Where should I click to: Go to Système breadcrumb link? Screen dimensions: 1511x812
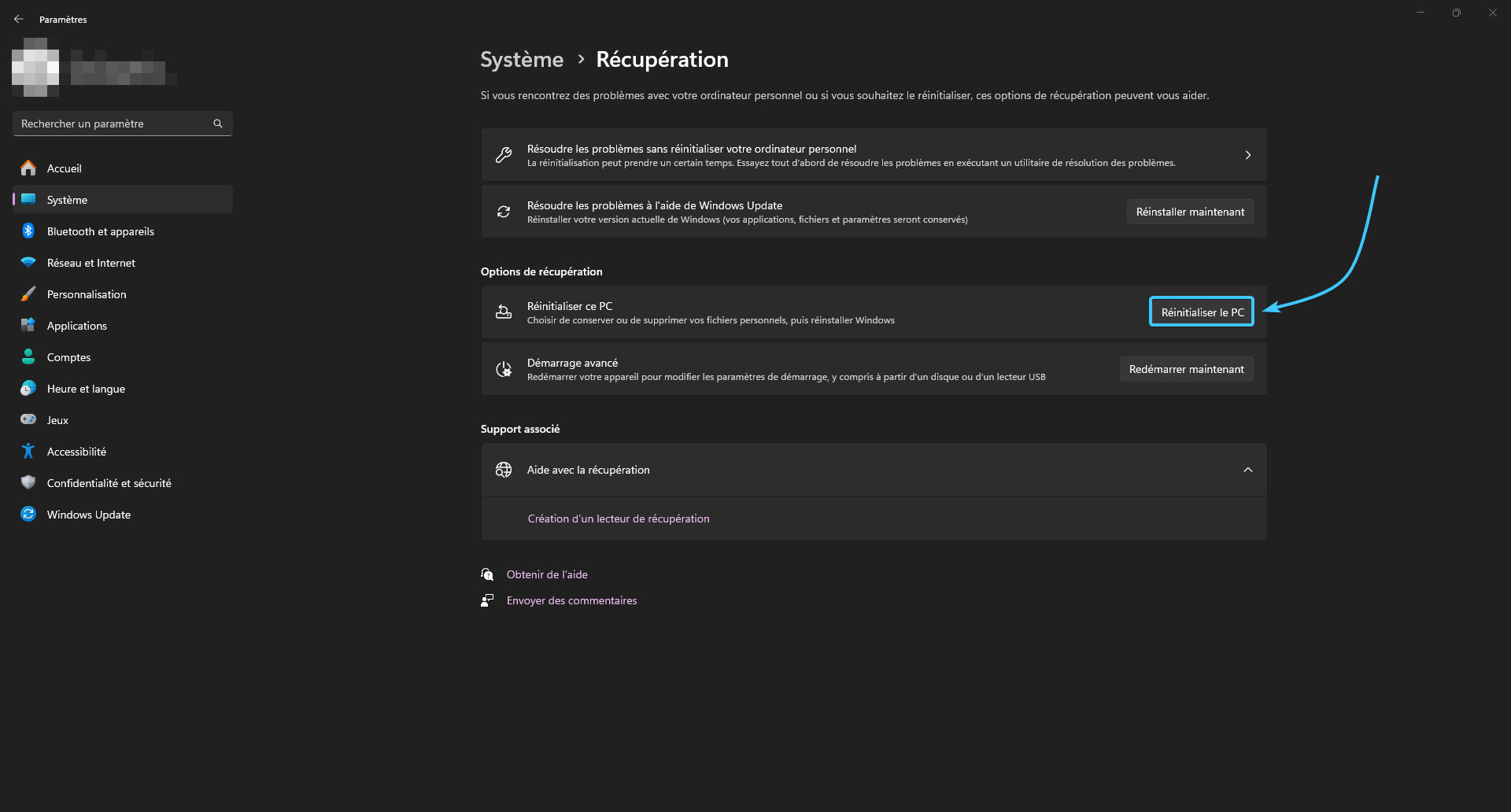coord(522,60)
